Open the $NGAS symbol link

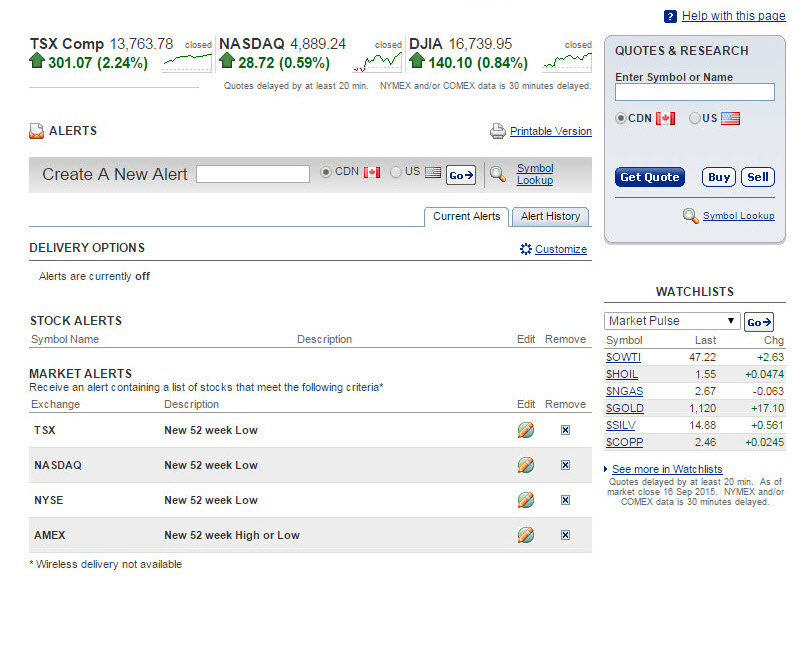click(x=624, y=391)
